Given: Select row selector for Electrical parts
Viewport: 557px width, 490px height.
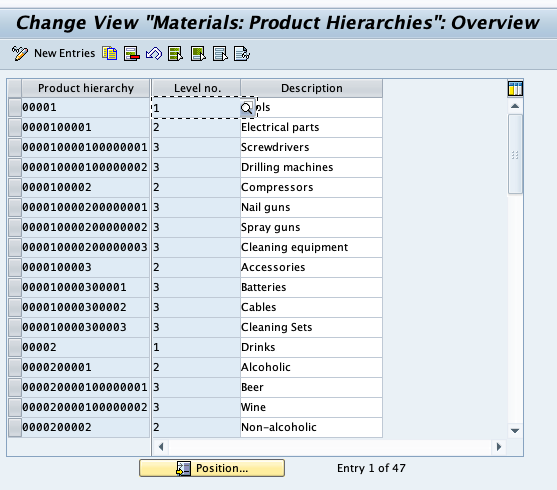Looking at the screenshot, I should click(x=15, y=128).
